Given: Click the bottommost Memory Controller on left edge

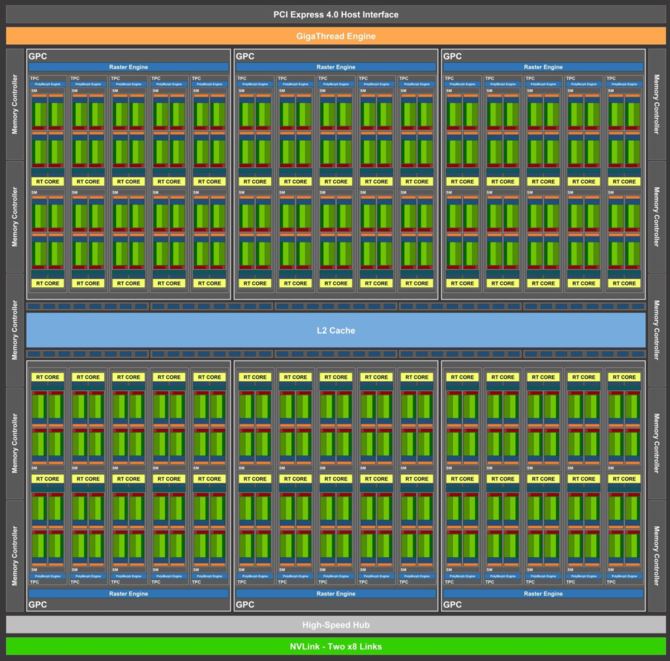Looking at the screenshot, I should click(15, 555).
